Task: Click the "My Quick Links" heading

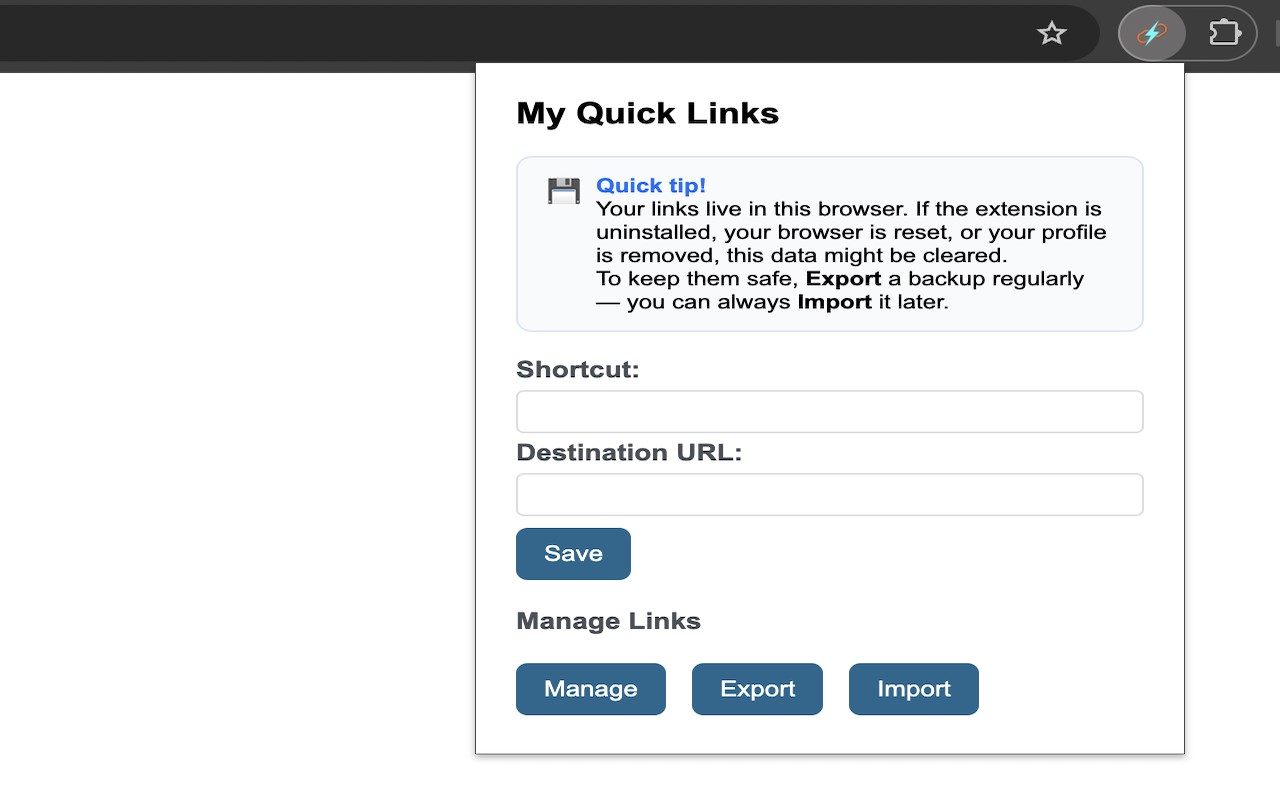Action: coord(647,114)
